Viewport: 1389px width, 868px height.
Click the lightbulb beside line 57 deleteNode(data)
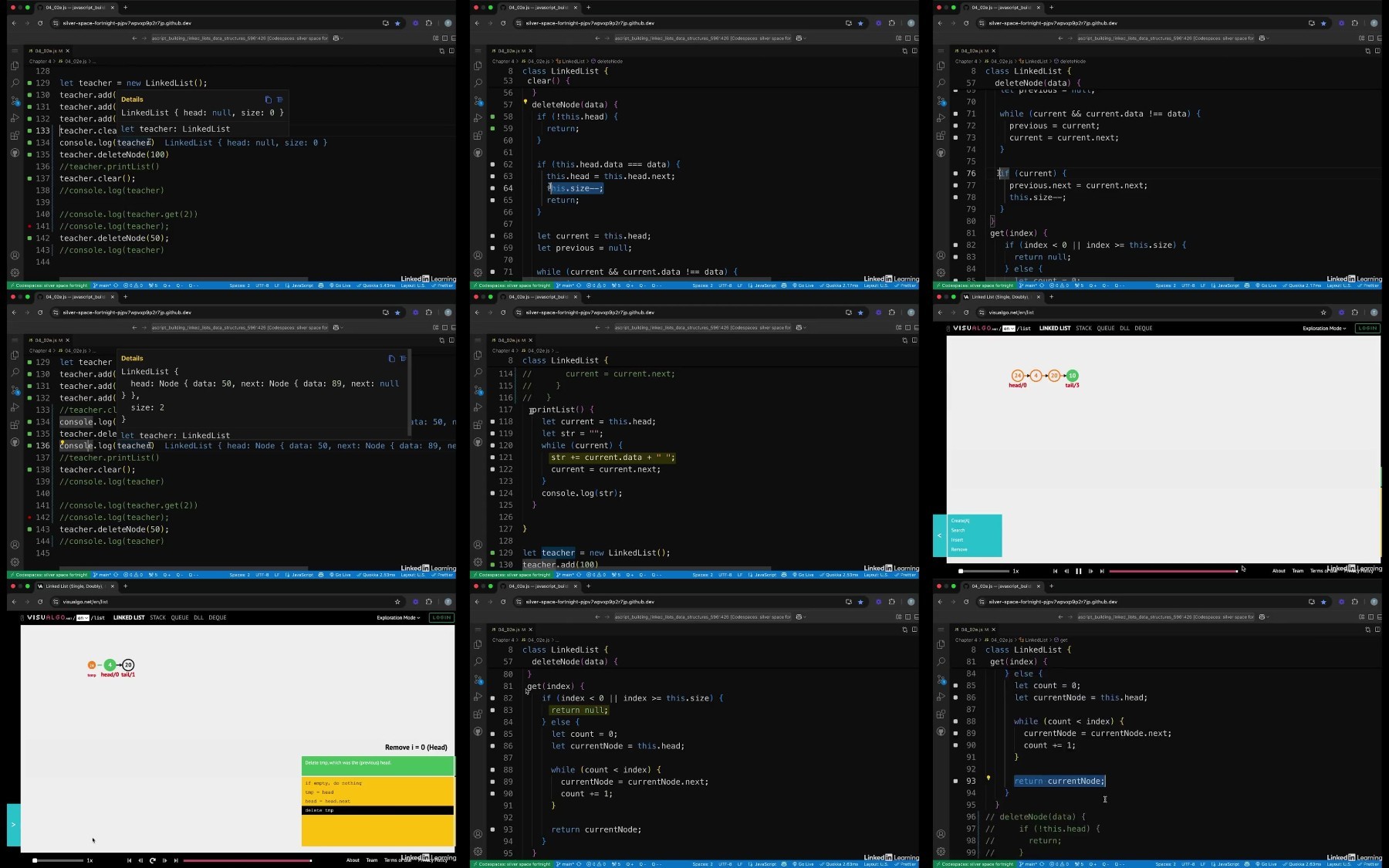pyautogui.click(x=526, y=102)
